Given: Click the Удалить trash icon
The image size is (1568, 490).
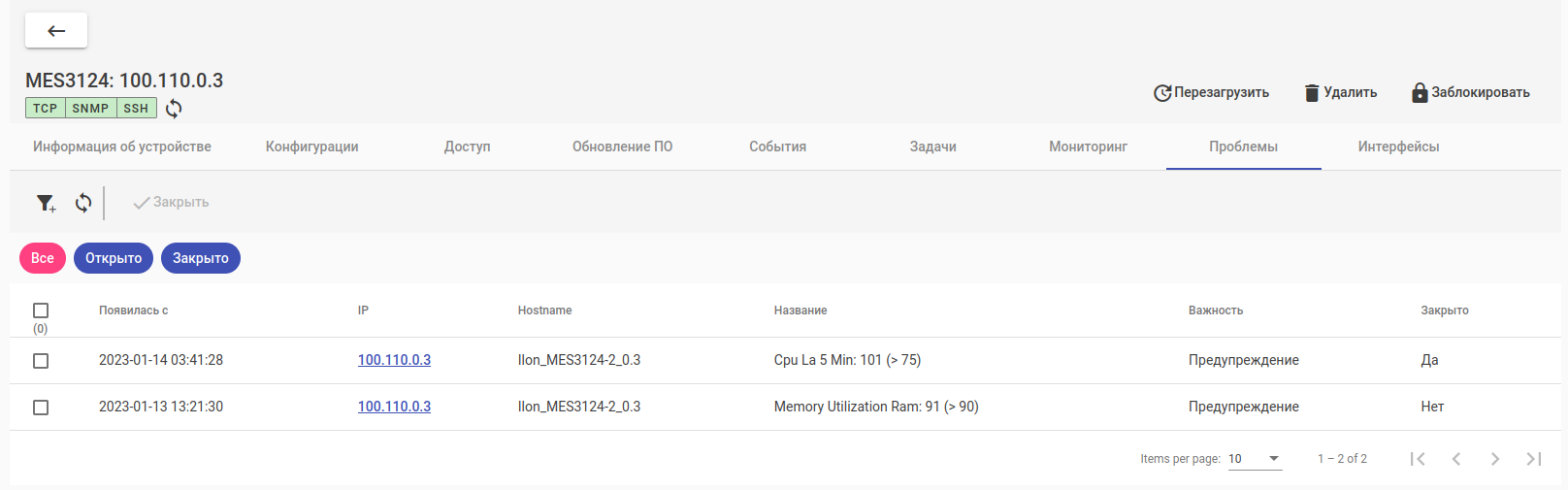Looking at the screenshot, I should click(1312, 93).
